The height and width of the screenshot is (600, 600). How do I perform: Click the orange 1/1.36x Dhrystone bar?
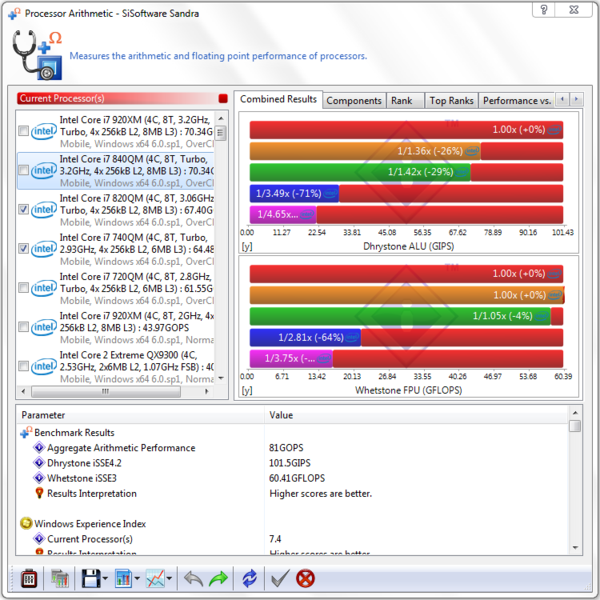[365, 151]
